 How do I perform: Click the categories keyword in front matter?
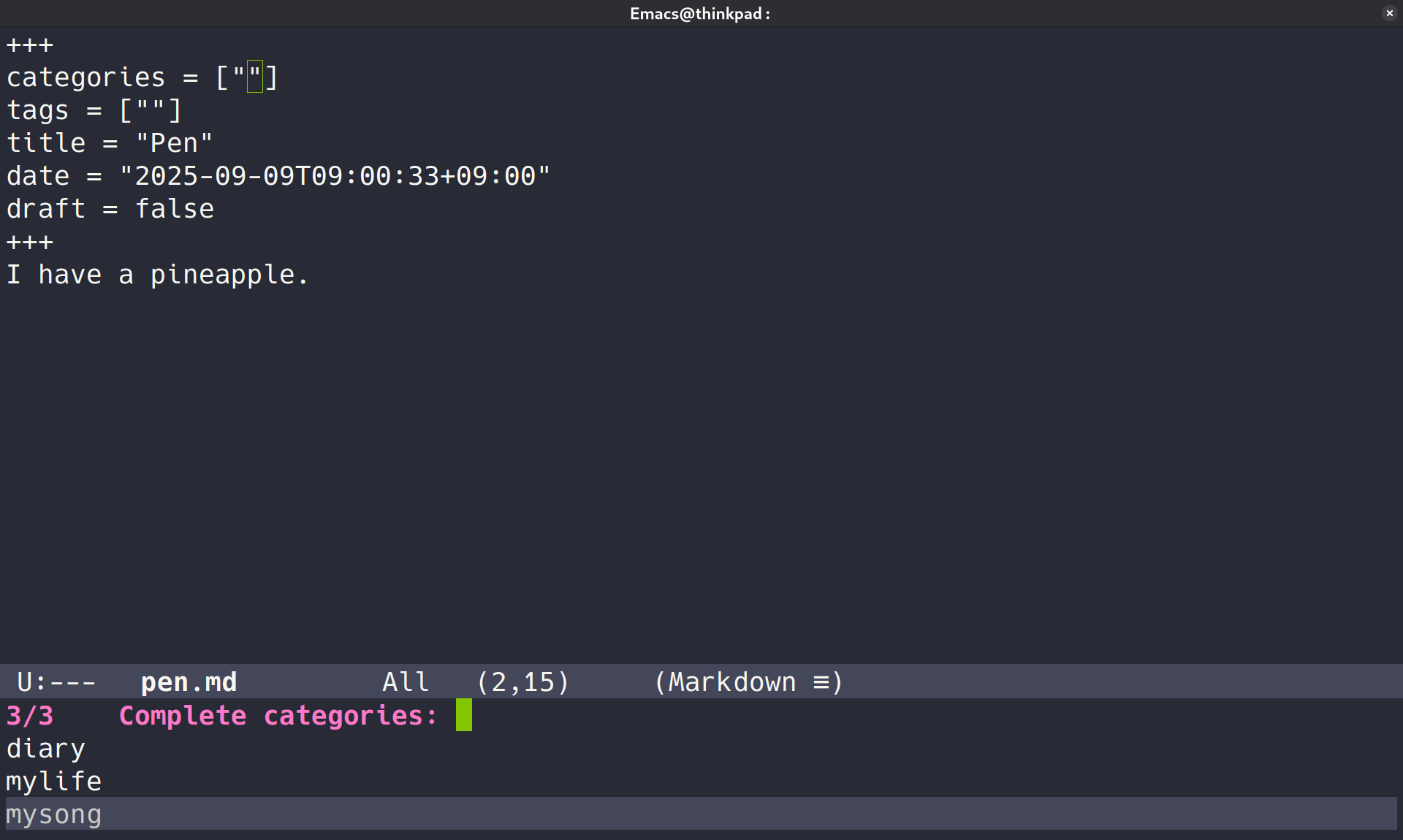click(x=86, y=77)
